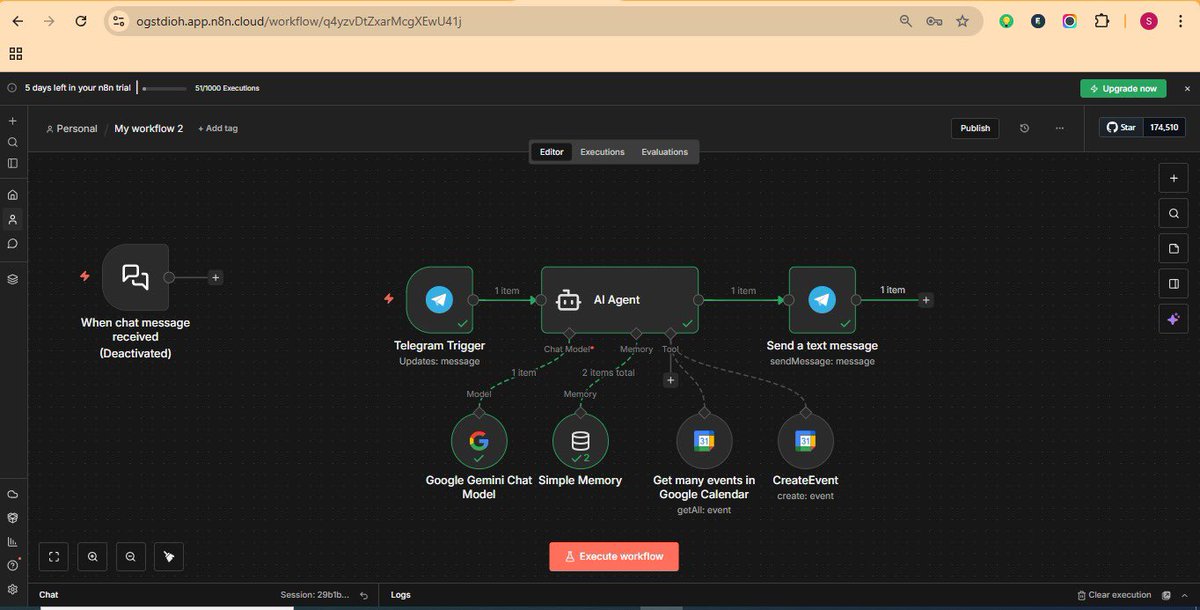Screen dimensions: 1200x610
Task: Toggle the sidebar collapse icon
Action: click(12, 163)
